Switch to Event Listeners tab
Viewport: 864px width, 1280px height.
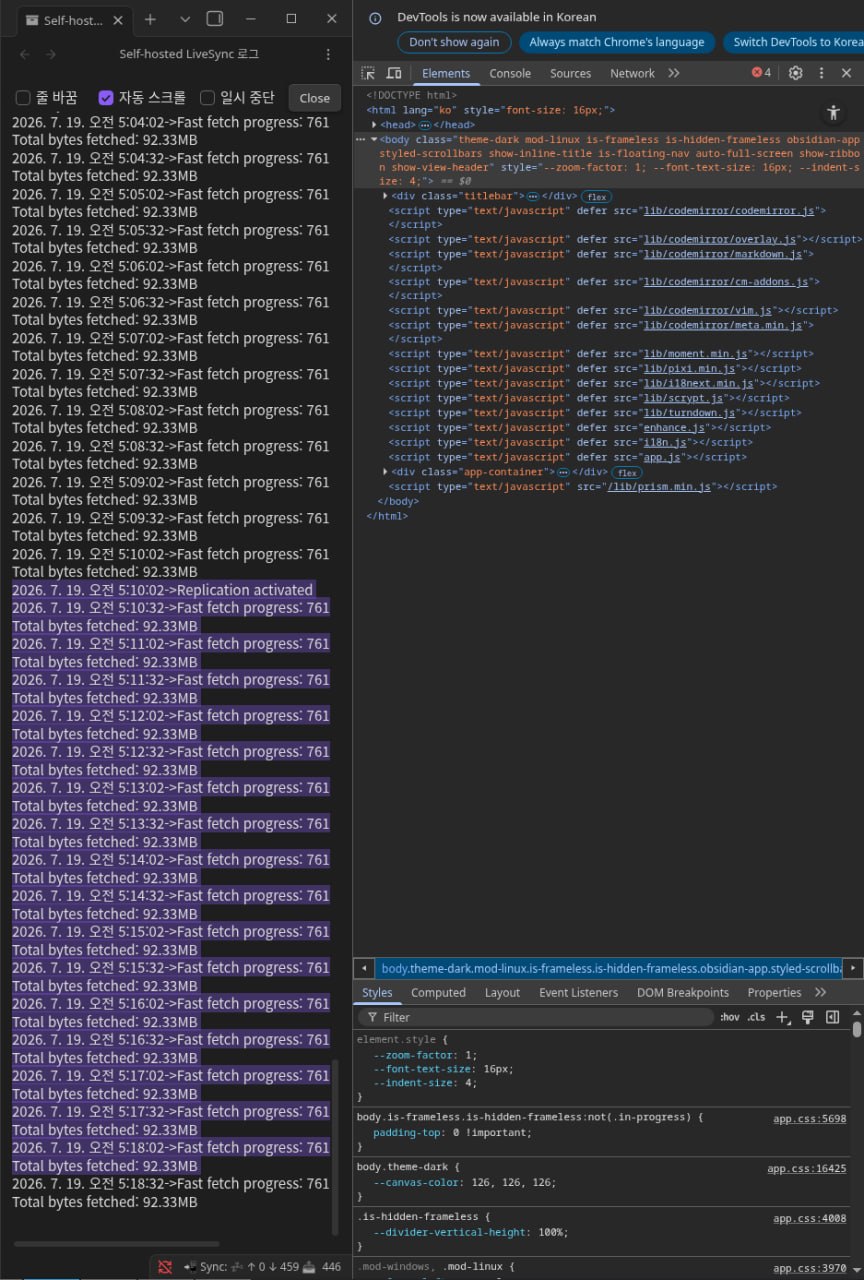[x=578, y=993]
